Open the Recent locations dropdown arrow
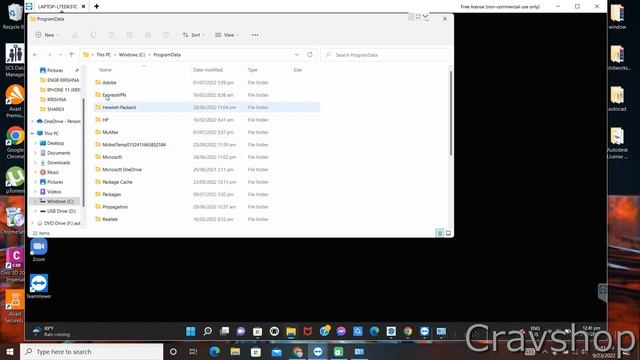 60,55
